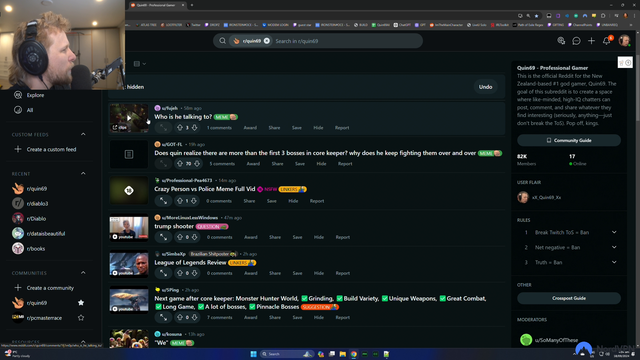This screenshot has width=640, height=360.
Task: Collapse the Custom Feeds section
Action: (x=83, y=134)
